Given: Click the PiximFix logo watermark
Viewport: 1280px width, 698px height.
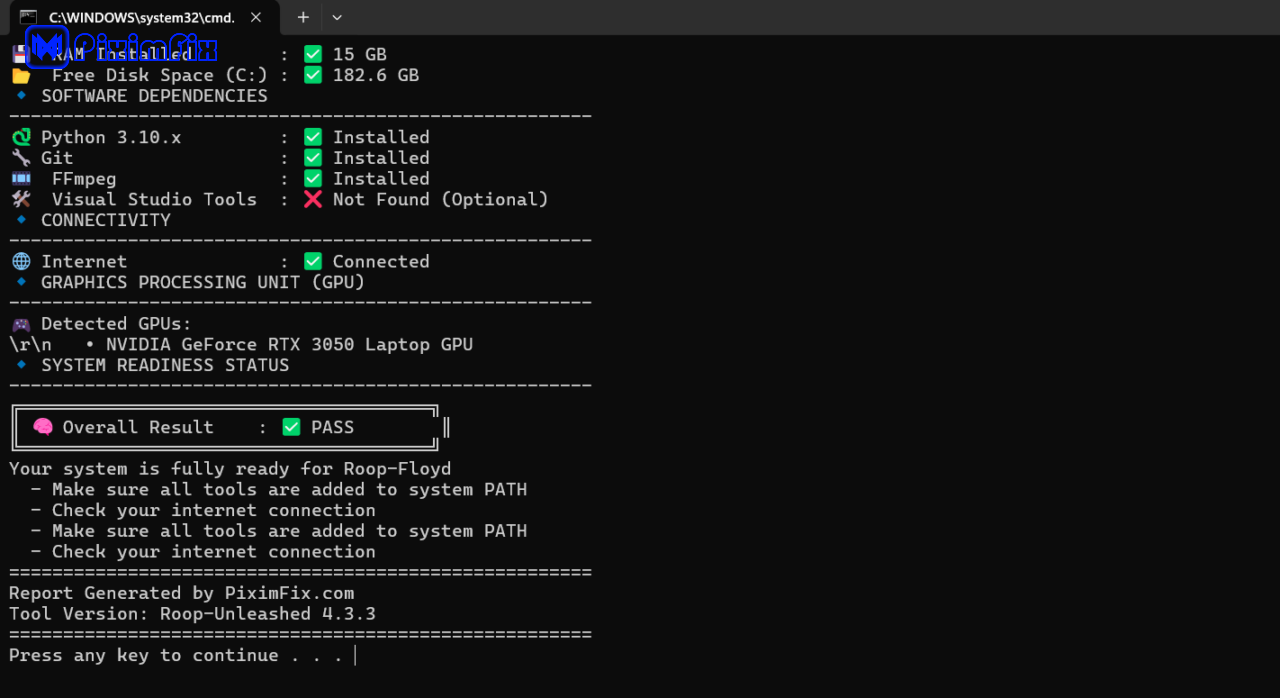Looking at the screenshot, I should point(120,45).
